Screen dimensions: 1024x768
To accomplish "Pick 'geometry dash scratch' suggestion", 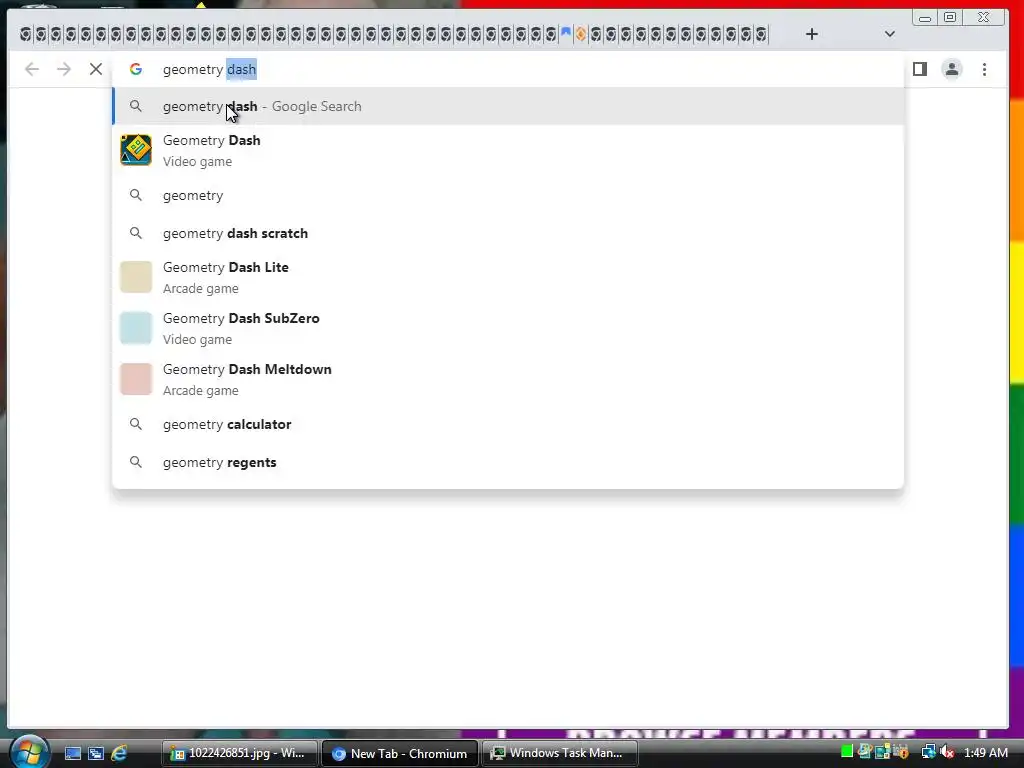I will point(508,233).
